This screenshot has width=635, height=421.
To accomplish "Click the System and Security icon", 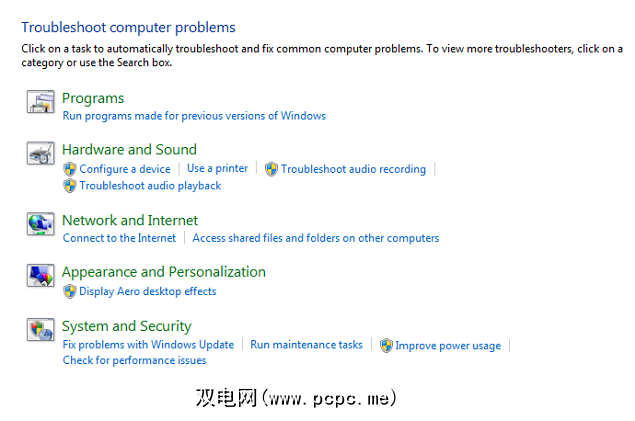I will pos(40,329).
